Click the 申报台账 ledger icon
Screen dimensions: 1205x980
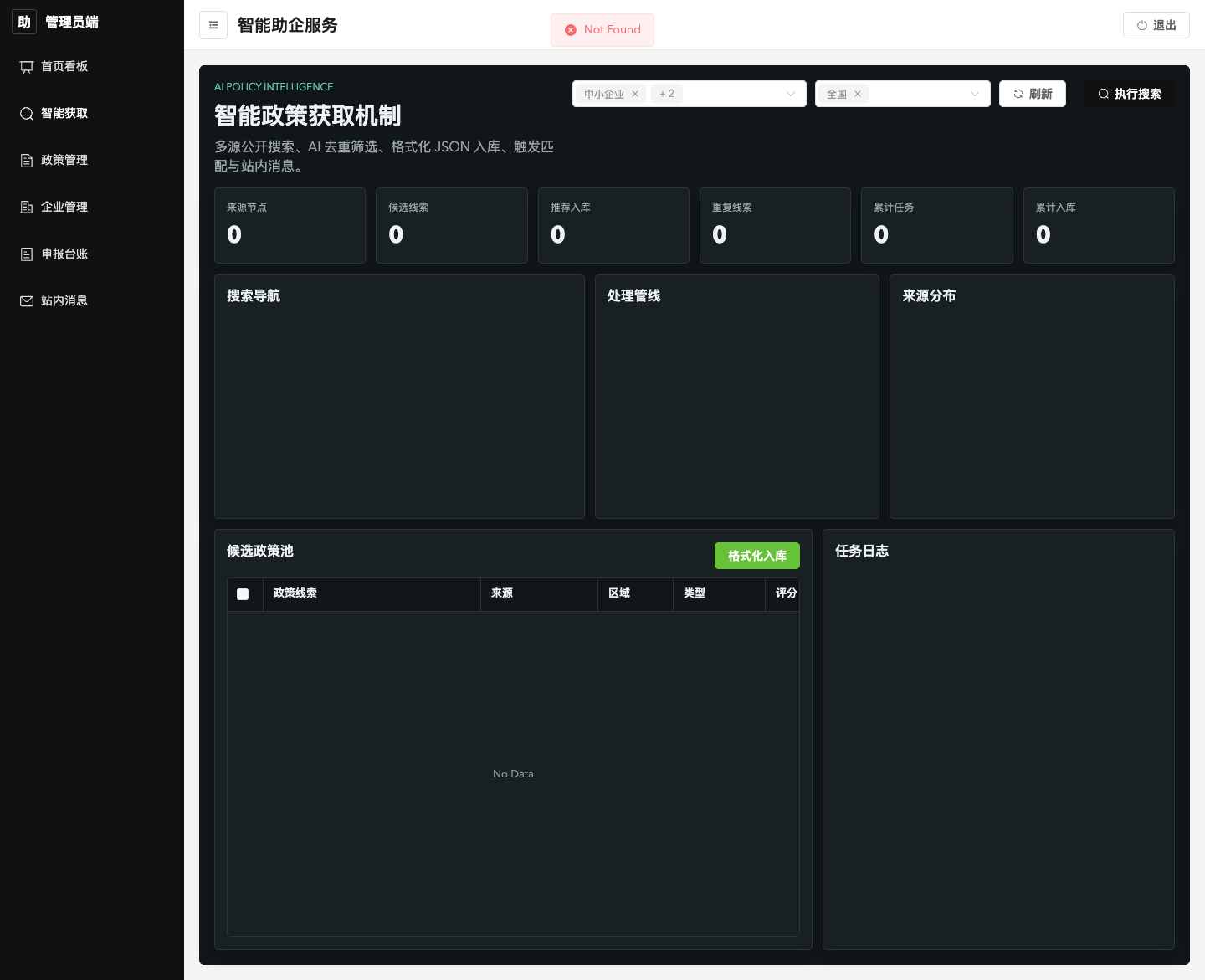pyautogui.click(x=27, y=254)
